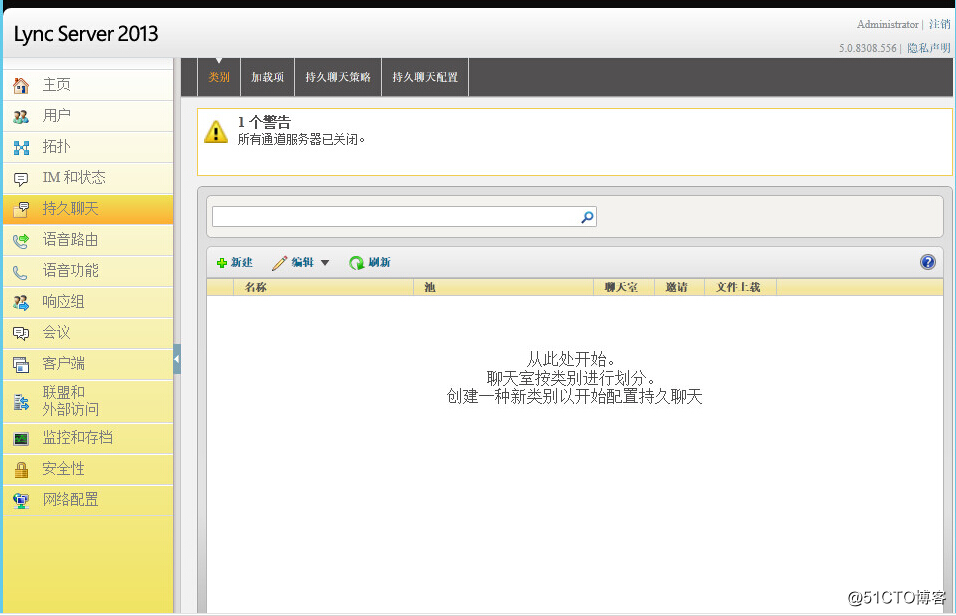This screenshot has height=616, width=956.
Task: Go to 拓扑 in the sidebar
Action: click(88, 147)
